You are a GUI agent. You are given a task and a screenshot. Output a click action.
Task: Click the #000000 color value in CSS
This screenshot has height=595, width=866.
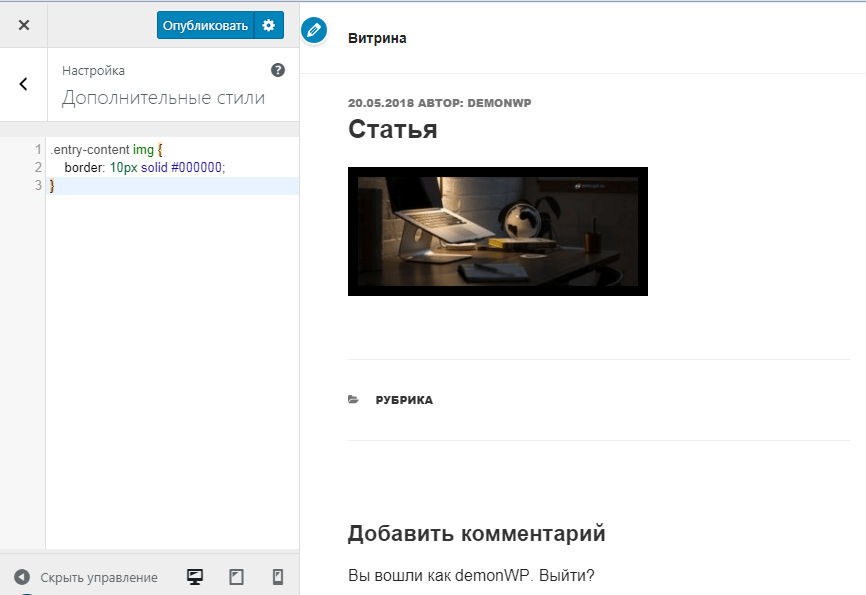point(197,167)
